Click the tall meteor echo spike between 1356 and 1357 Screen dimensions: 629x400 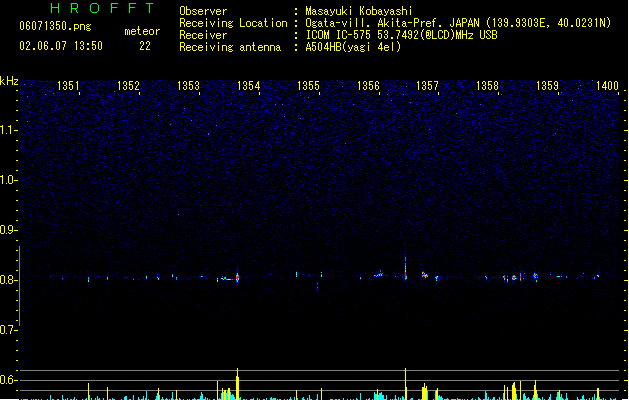pyautogui.click(x=406, y=267)
